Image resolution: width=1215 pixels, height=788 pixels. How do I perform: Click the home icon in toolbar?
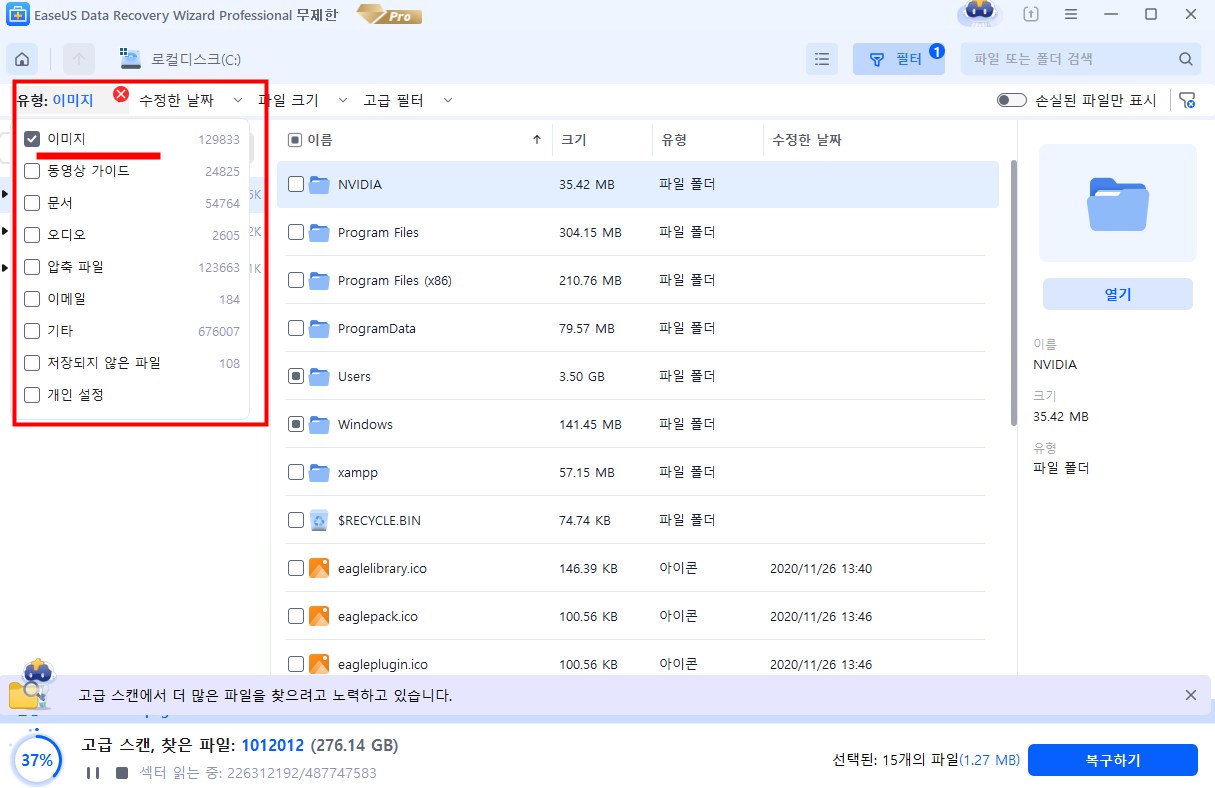(x=22, y=59)
